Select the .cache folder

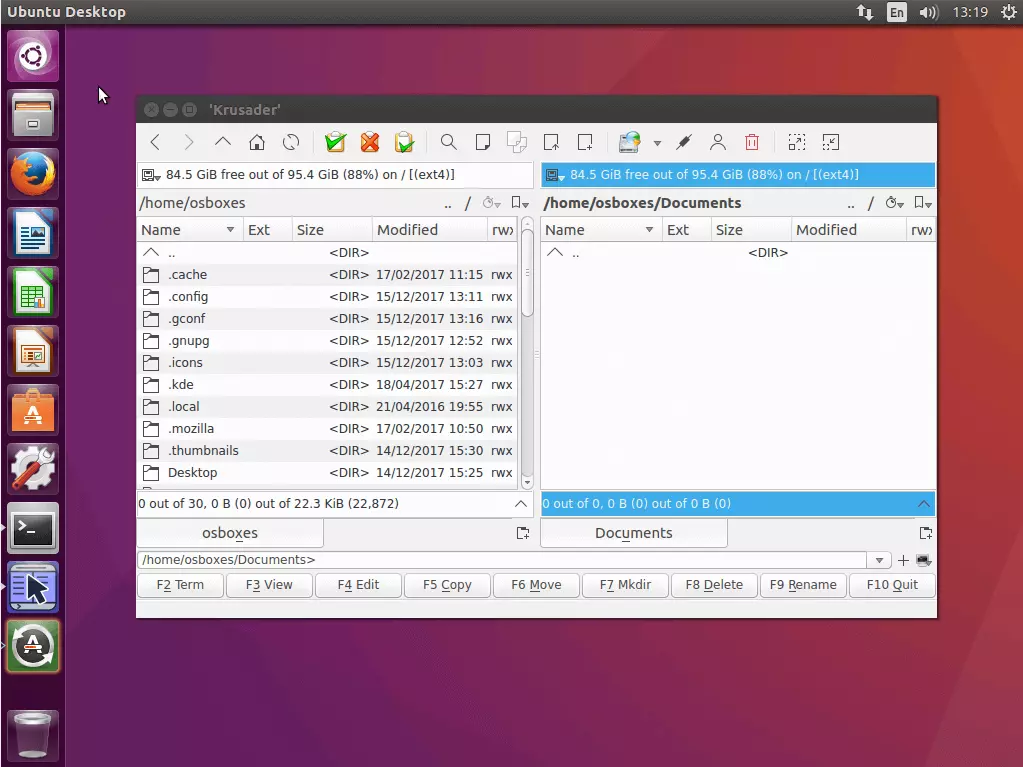coord(328,275)
